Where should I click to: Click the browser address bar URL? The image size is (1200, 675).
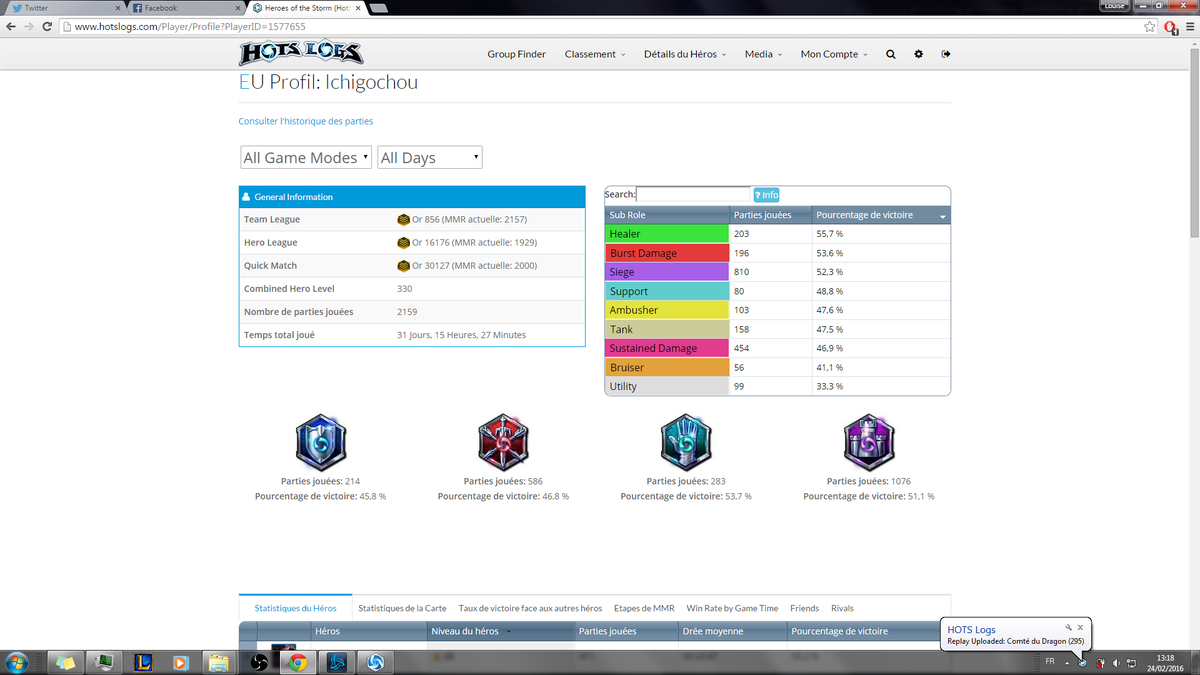click(x=190, y=26)
